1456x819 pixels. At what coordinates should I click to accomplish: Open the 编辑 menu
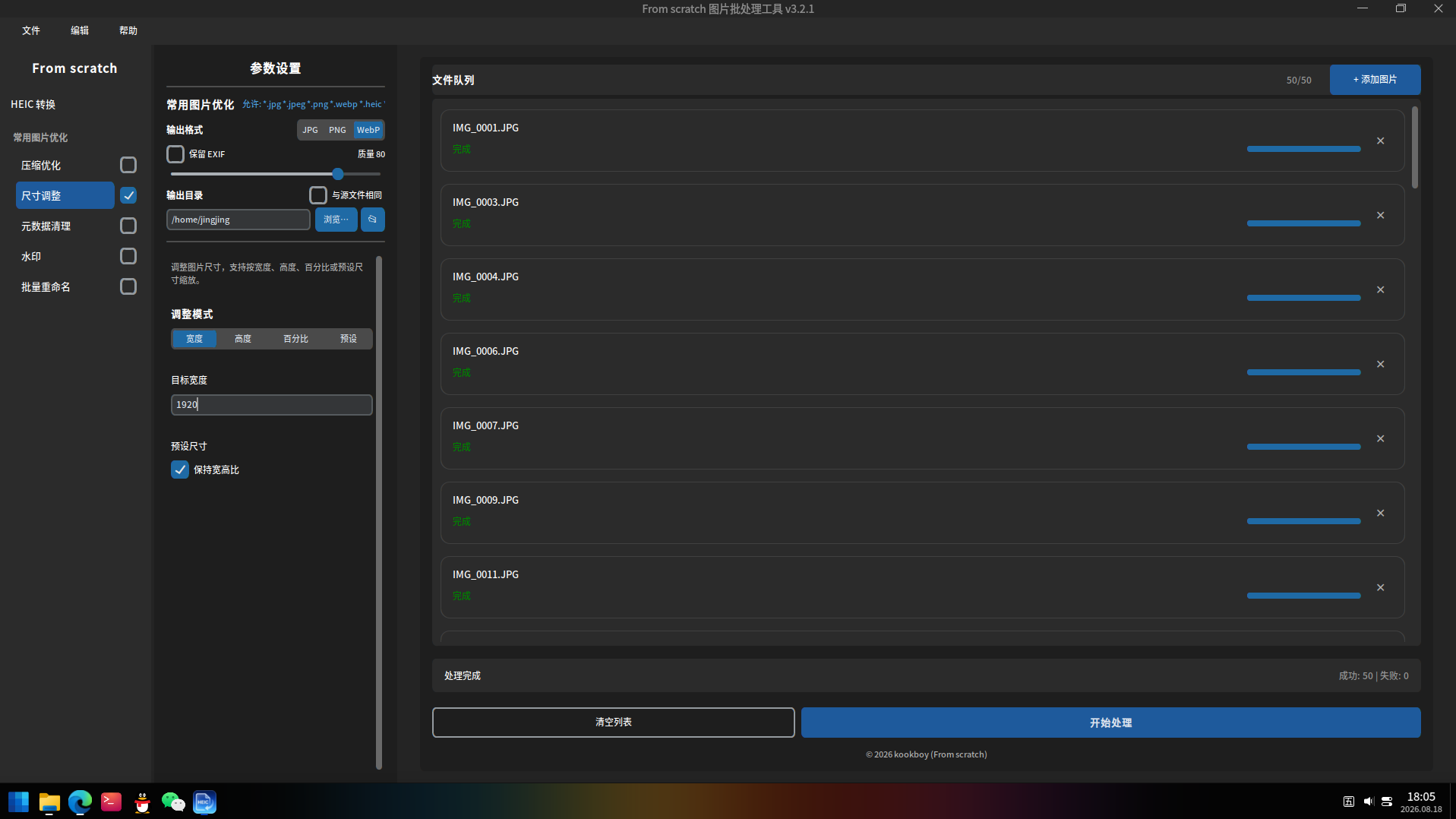[80, 30]
